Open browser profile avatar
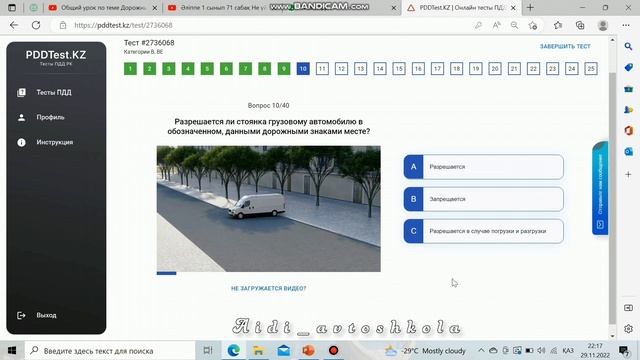The height and width of the screenshot is (360, 640). (x=602, y=25)
